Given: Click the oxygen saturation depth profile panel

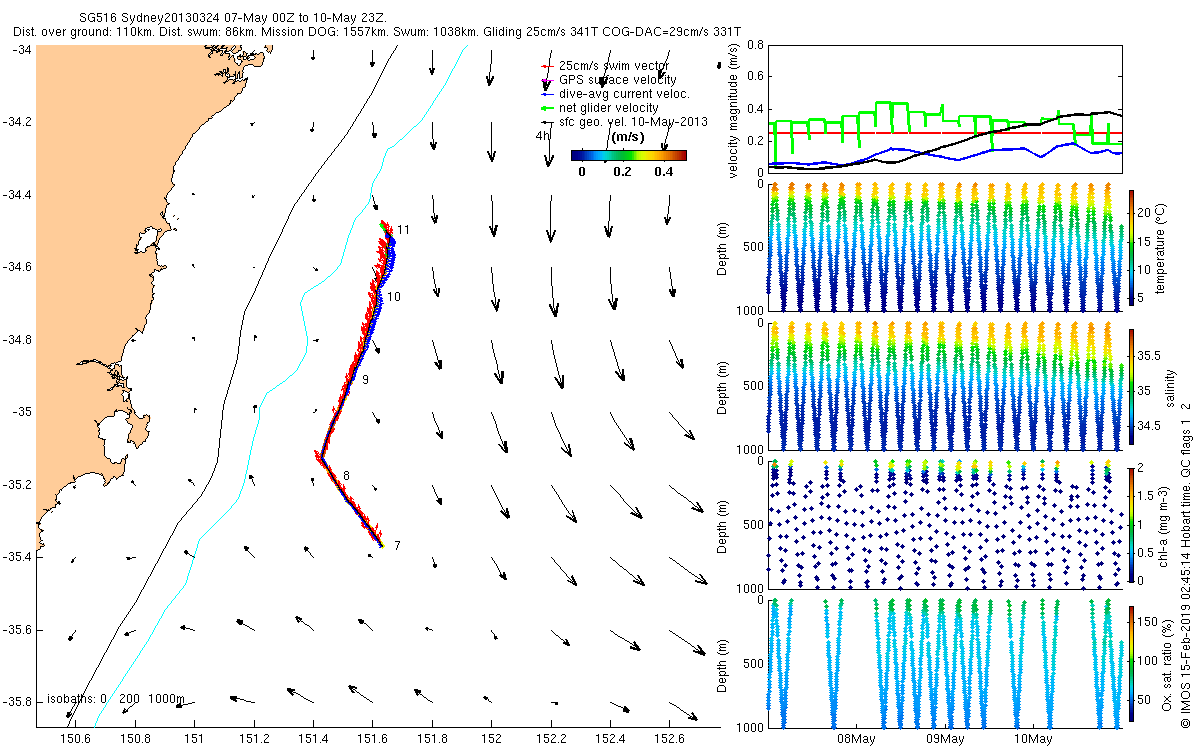Looking at the screenshot, I should point(944,662).
